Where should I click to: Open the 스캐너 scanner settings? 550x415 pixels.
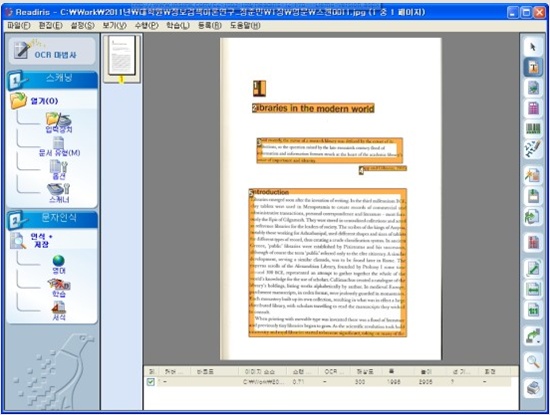tap(59, 193)
